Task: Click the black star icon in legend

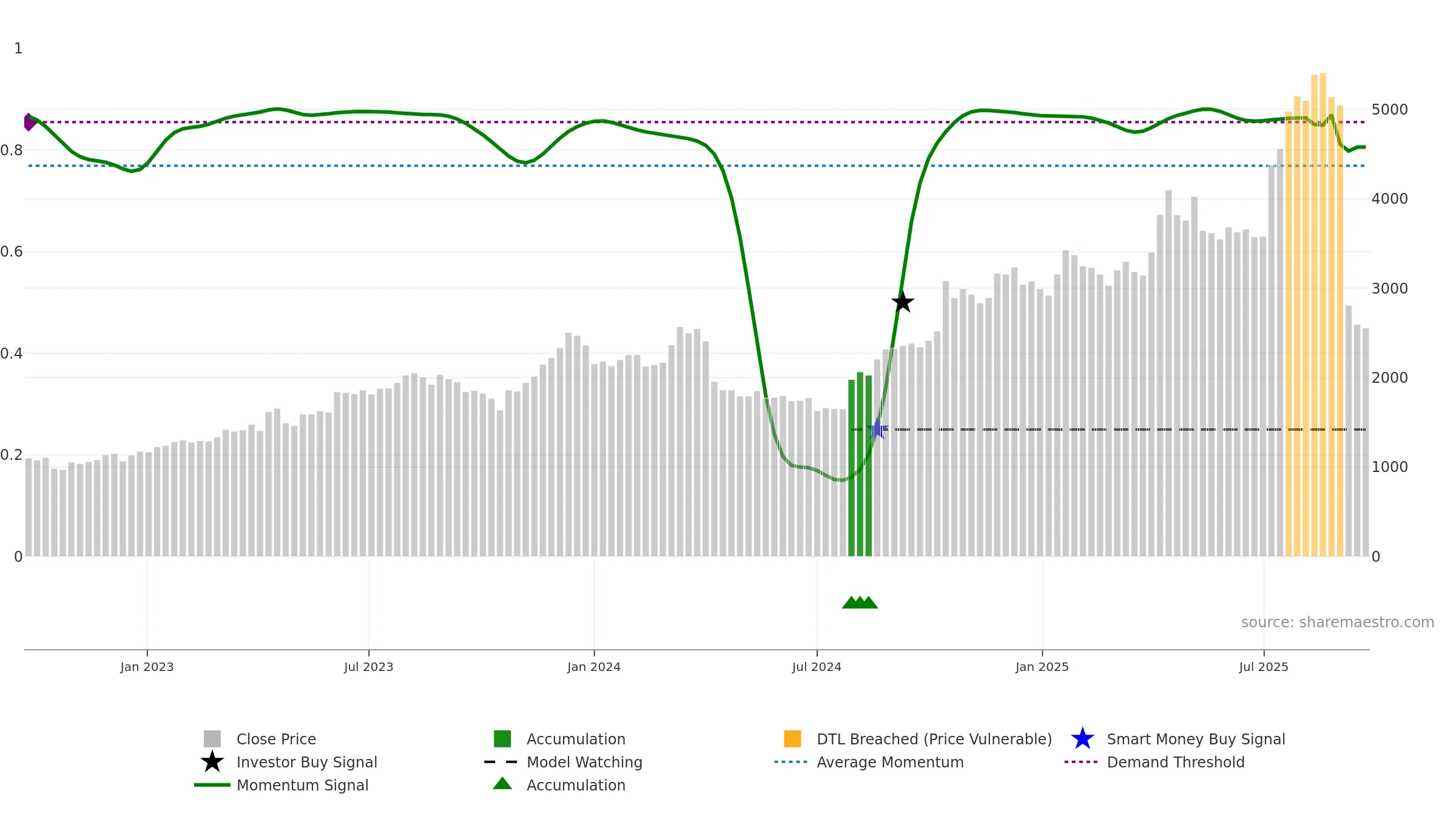Action: 212,762
